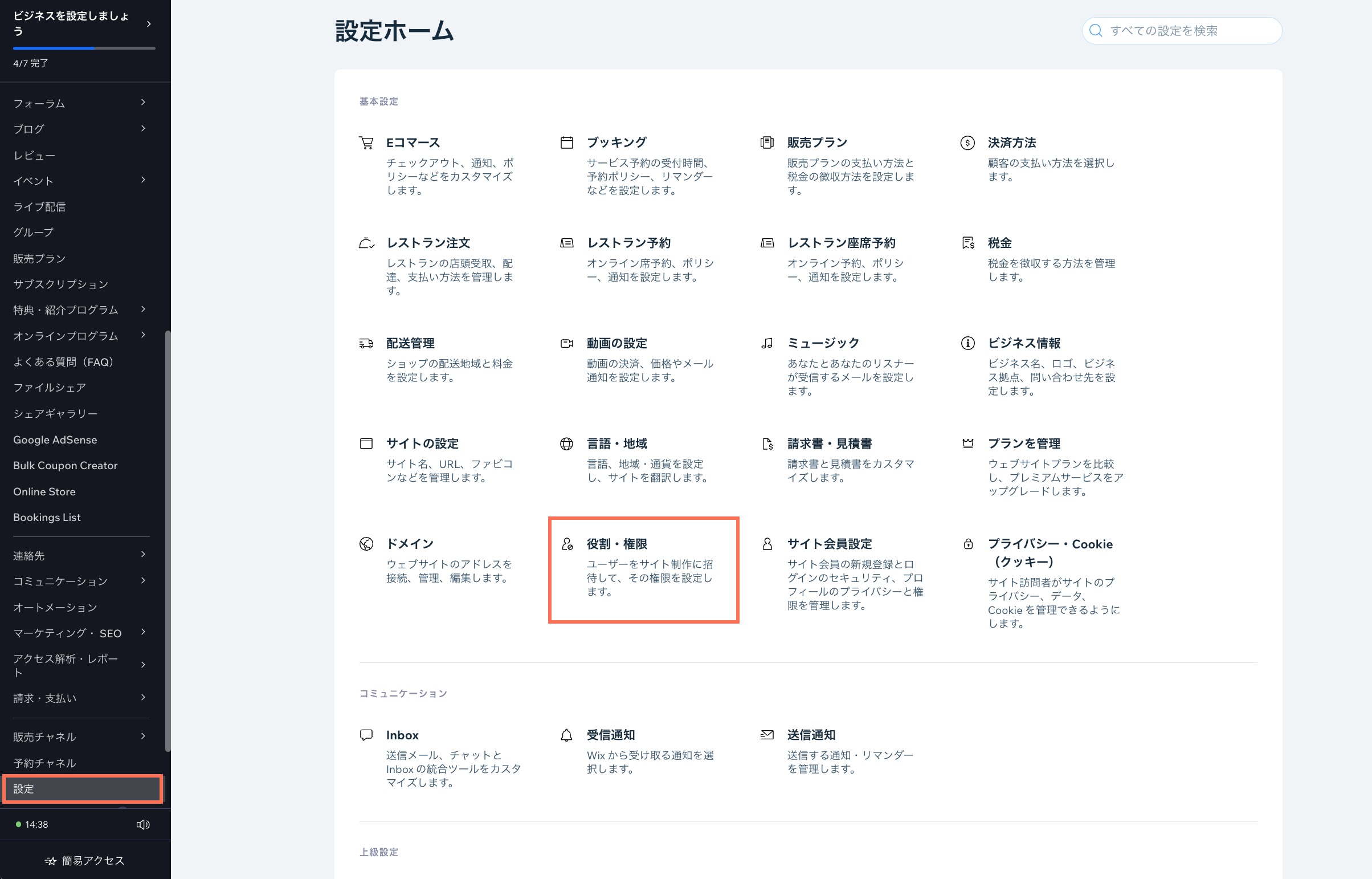Click the ミュージック music note icon
The image size is (1372, 879).
coord(767,344)
